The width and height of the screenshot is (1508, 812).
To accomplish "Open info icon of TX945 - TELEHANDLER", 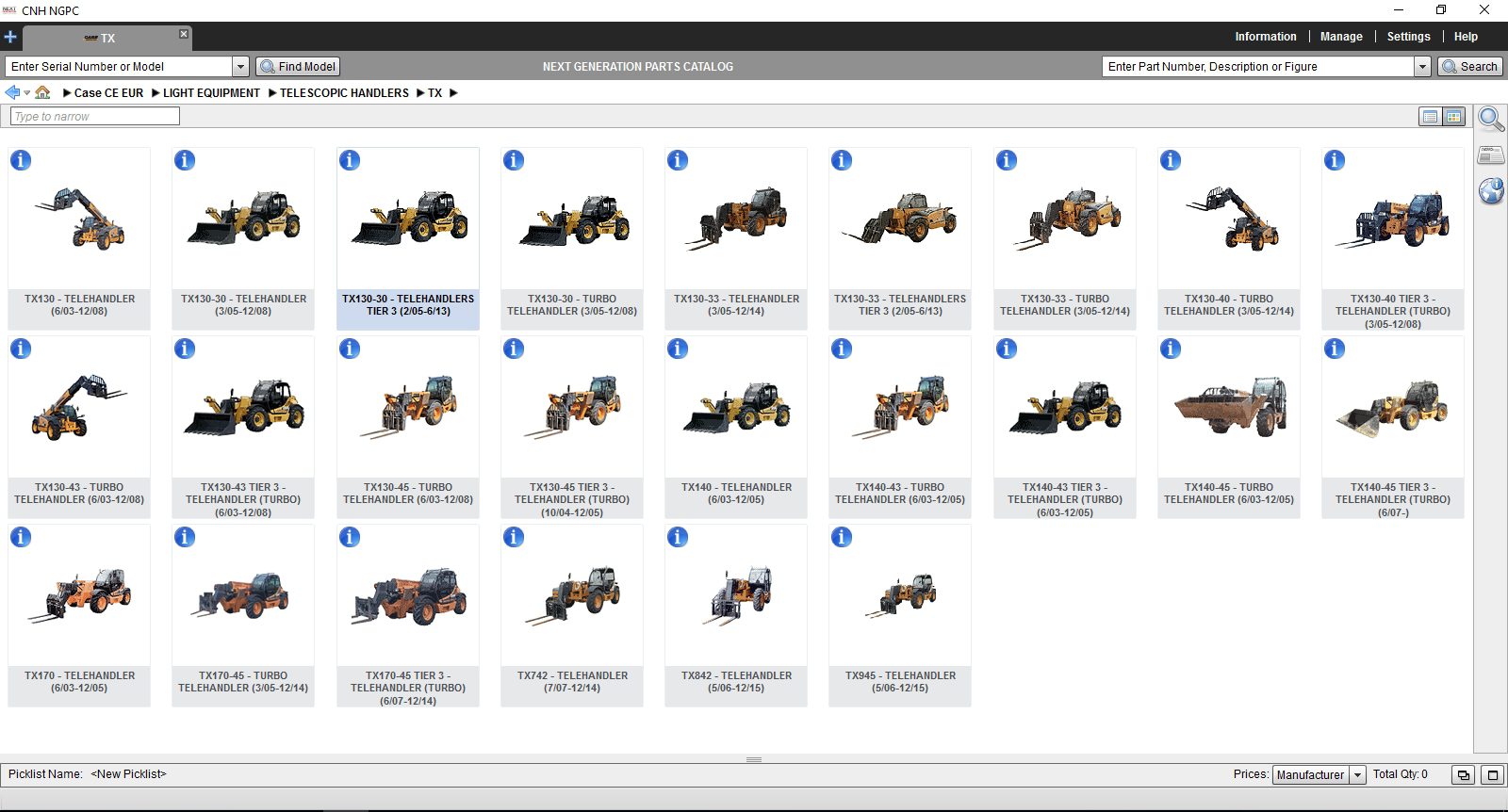I will click(842, 537).
